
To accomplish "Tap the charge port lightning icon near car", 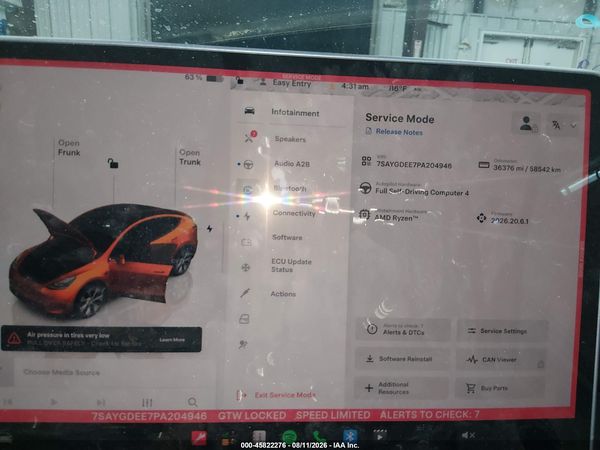I will click(209, 228).
